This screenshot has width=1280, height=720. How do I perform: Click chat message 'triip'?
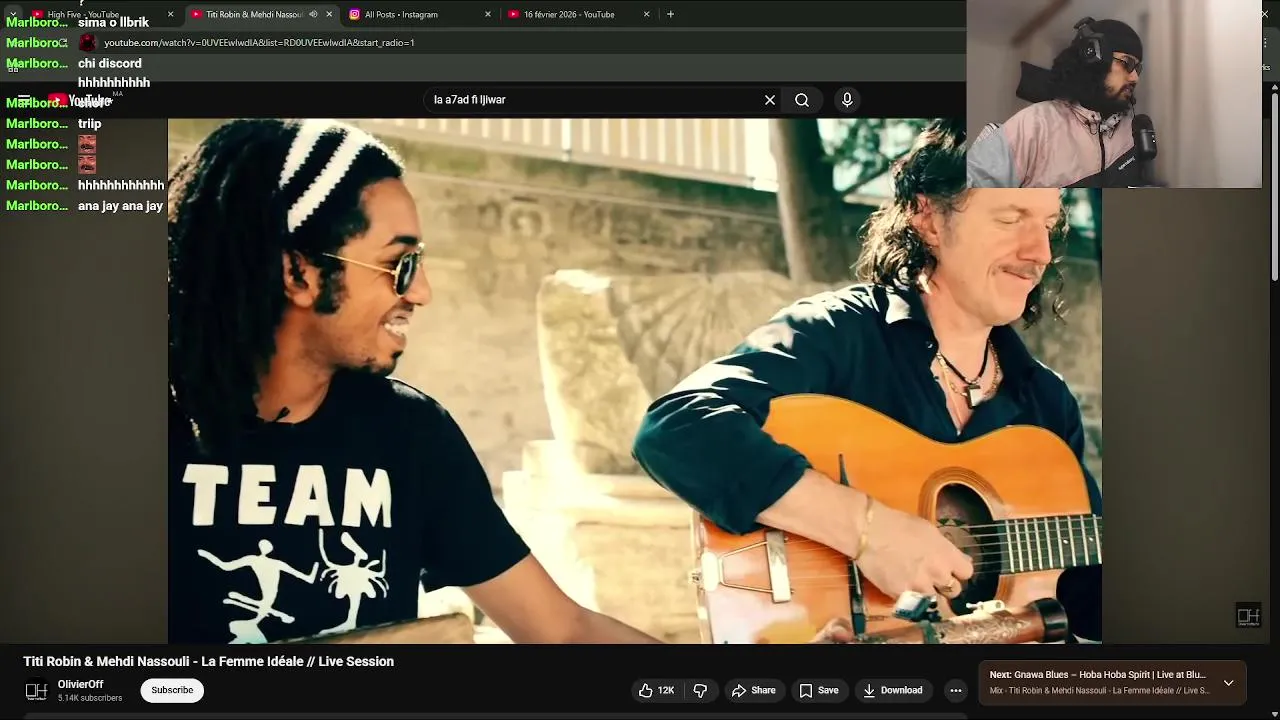click(x=90, y=124)
